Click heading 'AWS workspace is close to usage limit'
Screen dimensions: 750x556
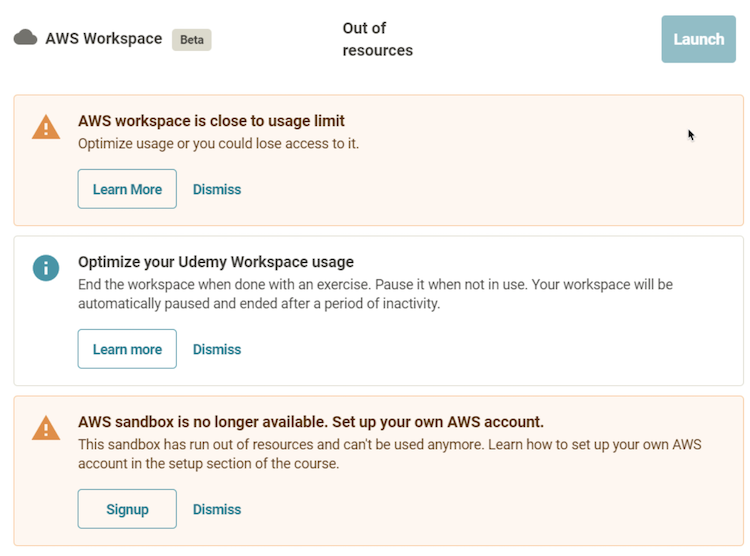(x=211, y=121)
